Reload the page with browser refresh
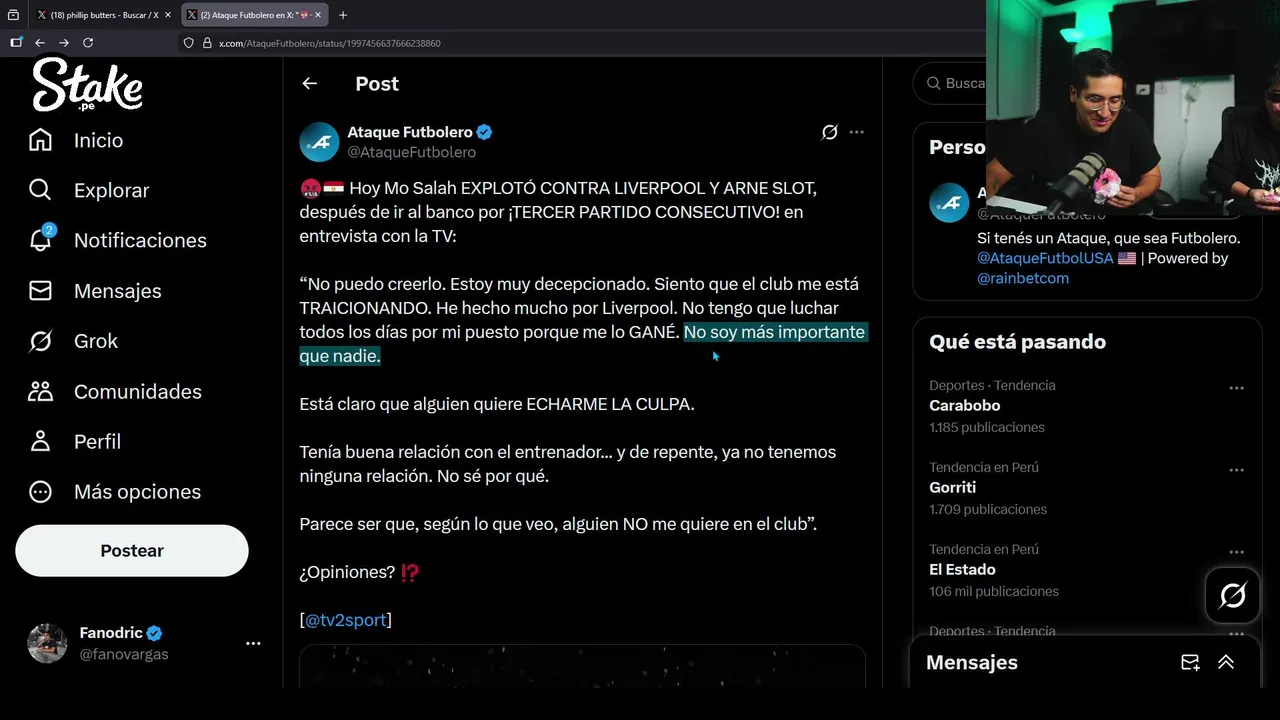This screenshot has height=720, width=1280. [x=88, y=43]
